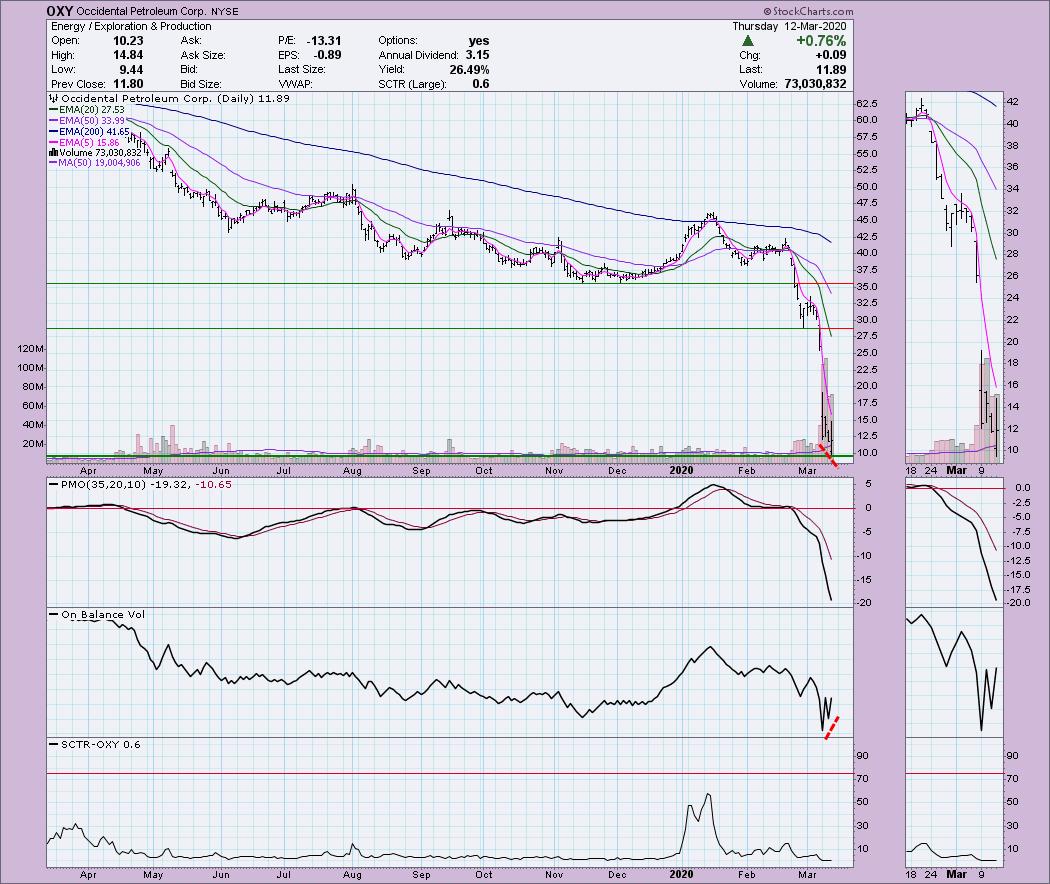1050x884 pixels.
Task: Click the green up-triangle change indicator
Action: tap(748, 41)
